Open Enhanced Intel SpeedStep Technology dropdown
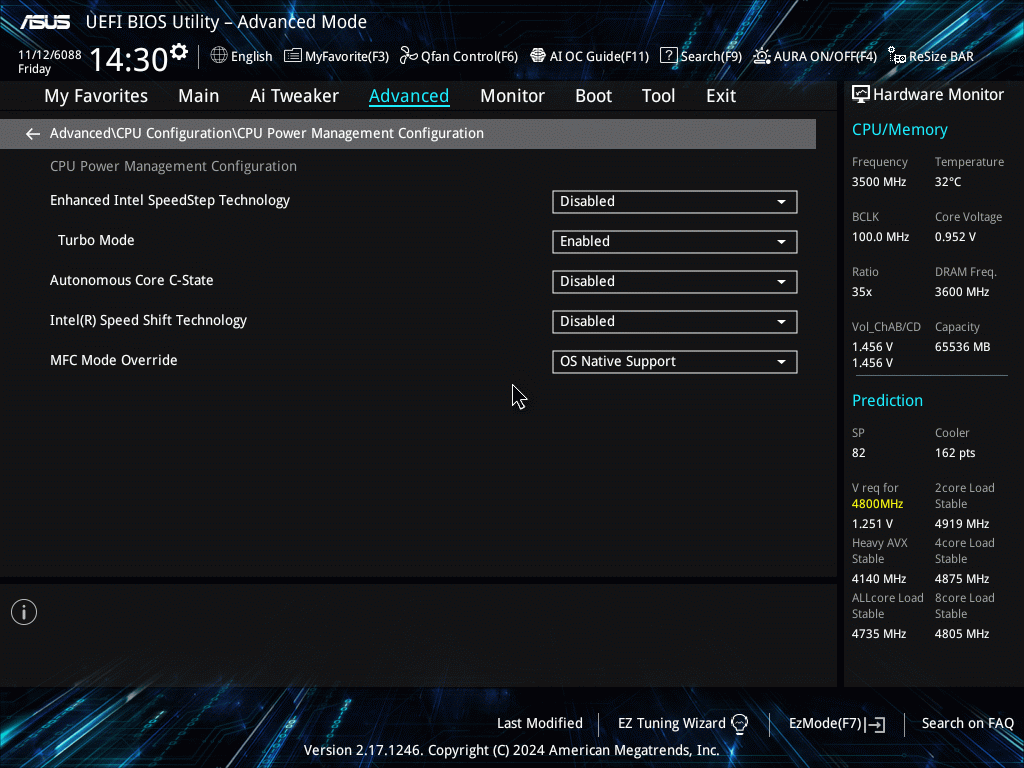 tap(674, 202)
